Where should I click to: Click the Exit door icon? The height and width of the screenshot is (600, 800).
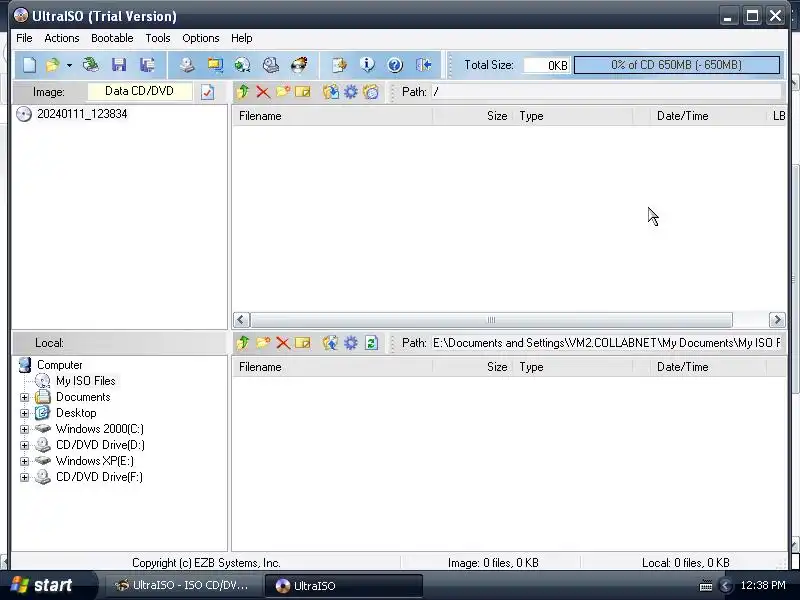tap(423, 65)
